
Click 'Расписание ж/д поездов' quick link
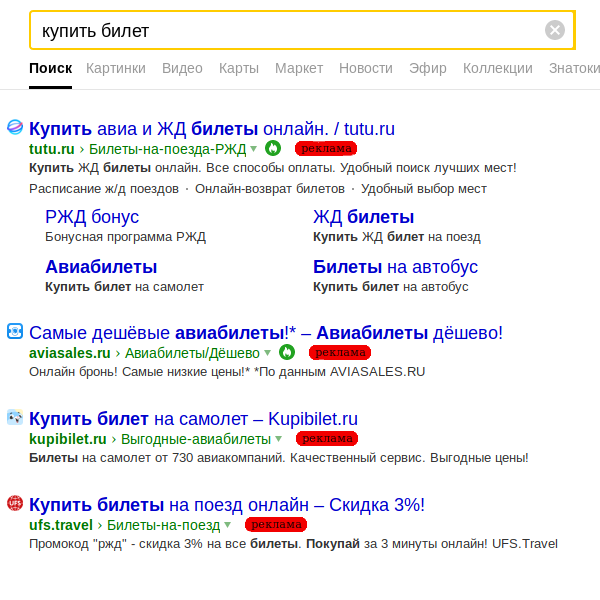click(104, 189)
